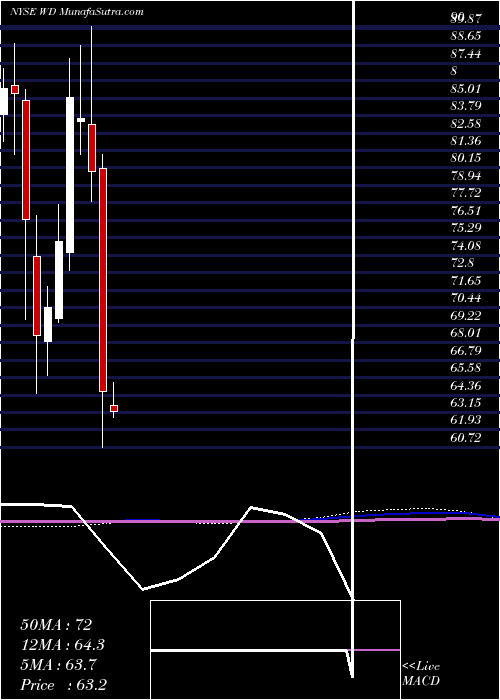The height and width of the screenshot is (700, 500).
Task: Click the NYSE WD MunafaSutra.com chart title
Action: tap(77, 12)
